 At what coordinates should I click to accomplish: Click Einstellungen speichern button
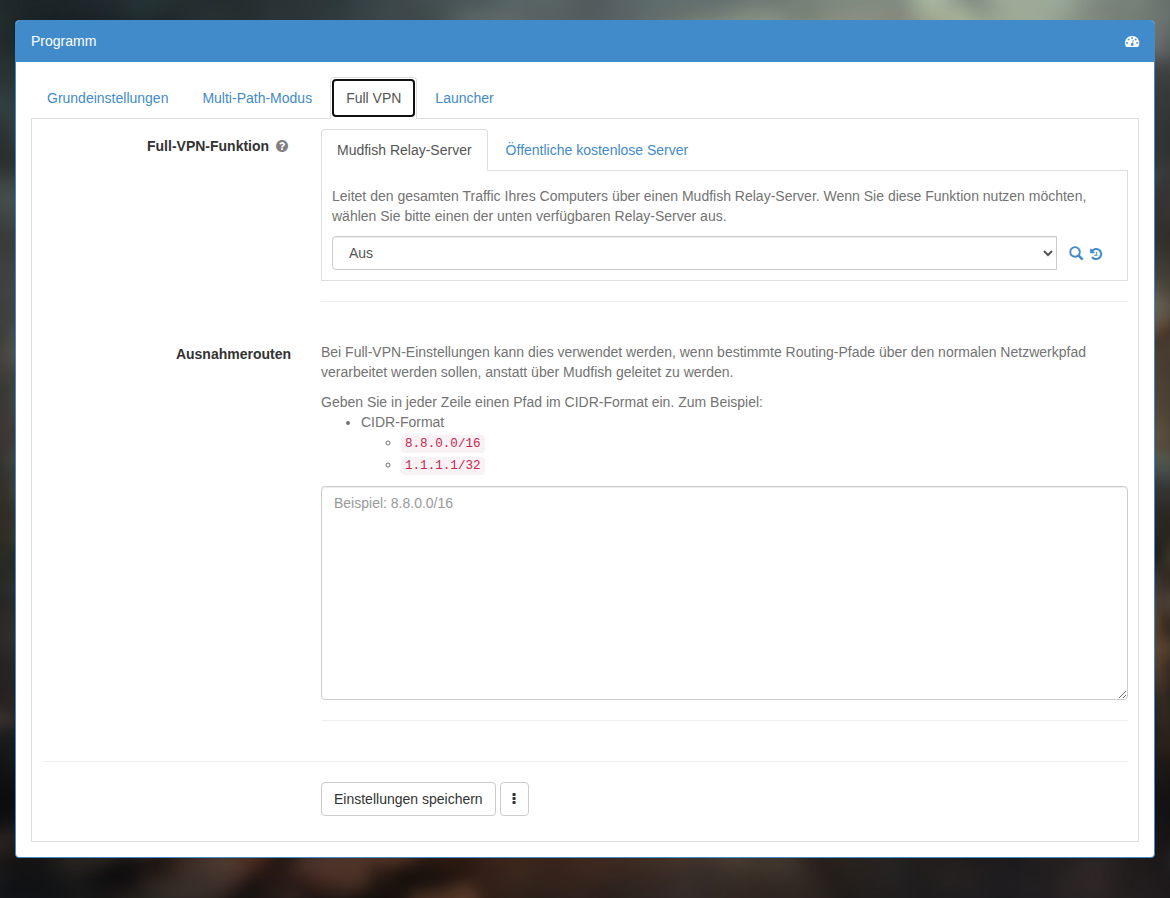click(408, 799)
